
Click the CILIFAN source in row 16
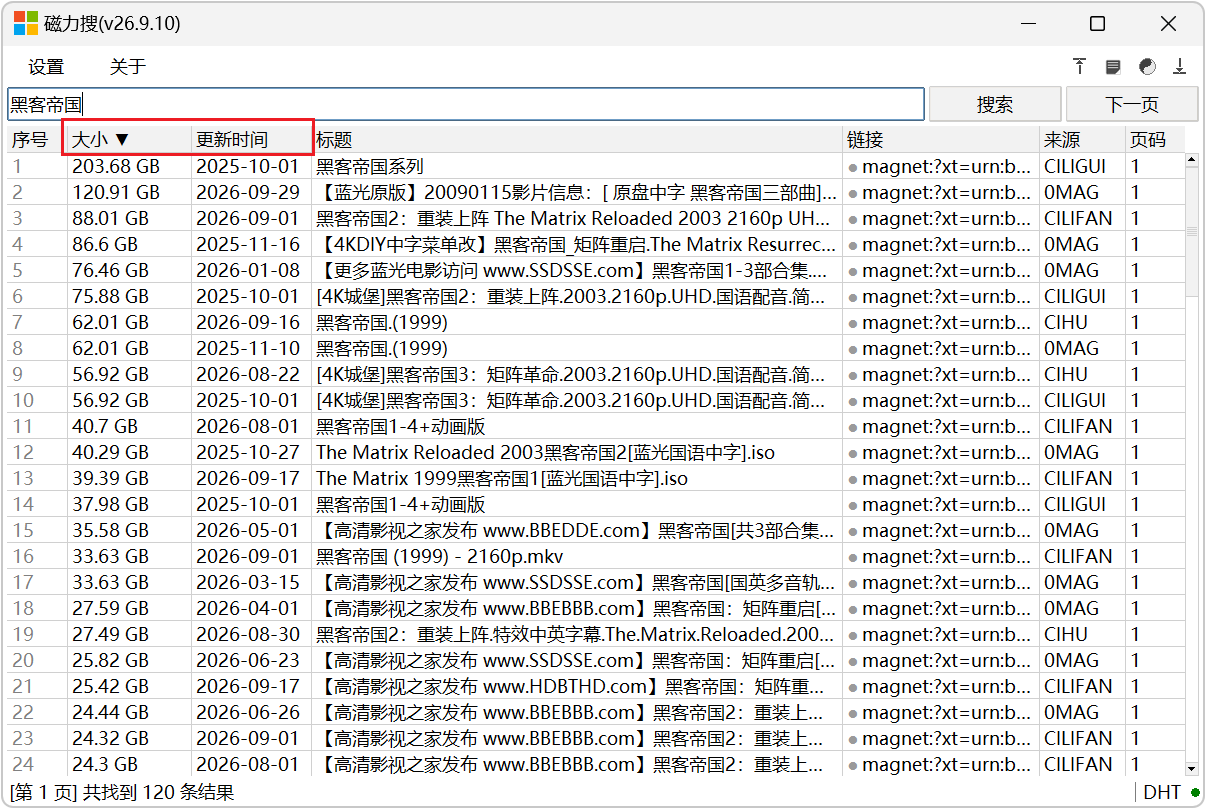tap(1078, 556)
